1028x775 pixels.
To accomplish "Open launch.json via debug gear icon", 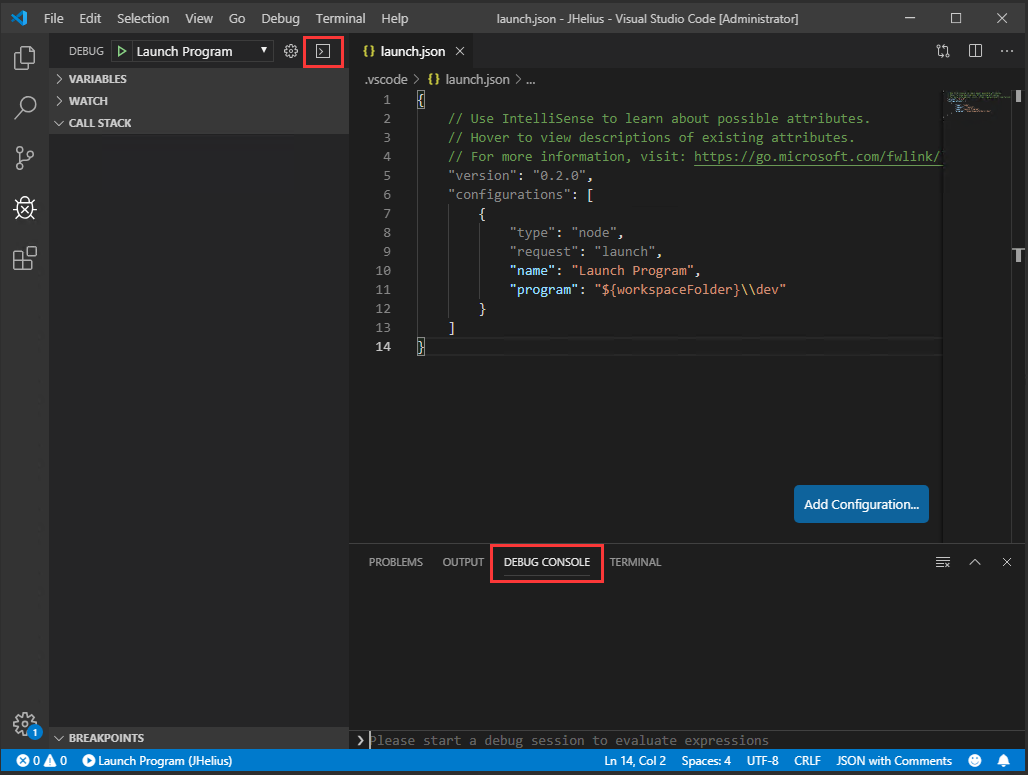I will point(290,51).
